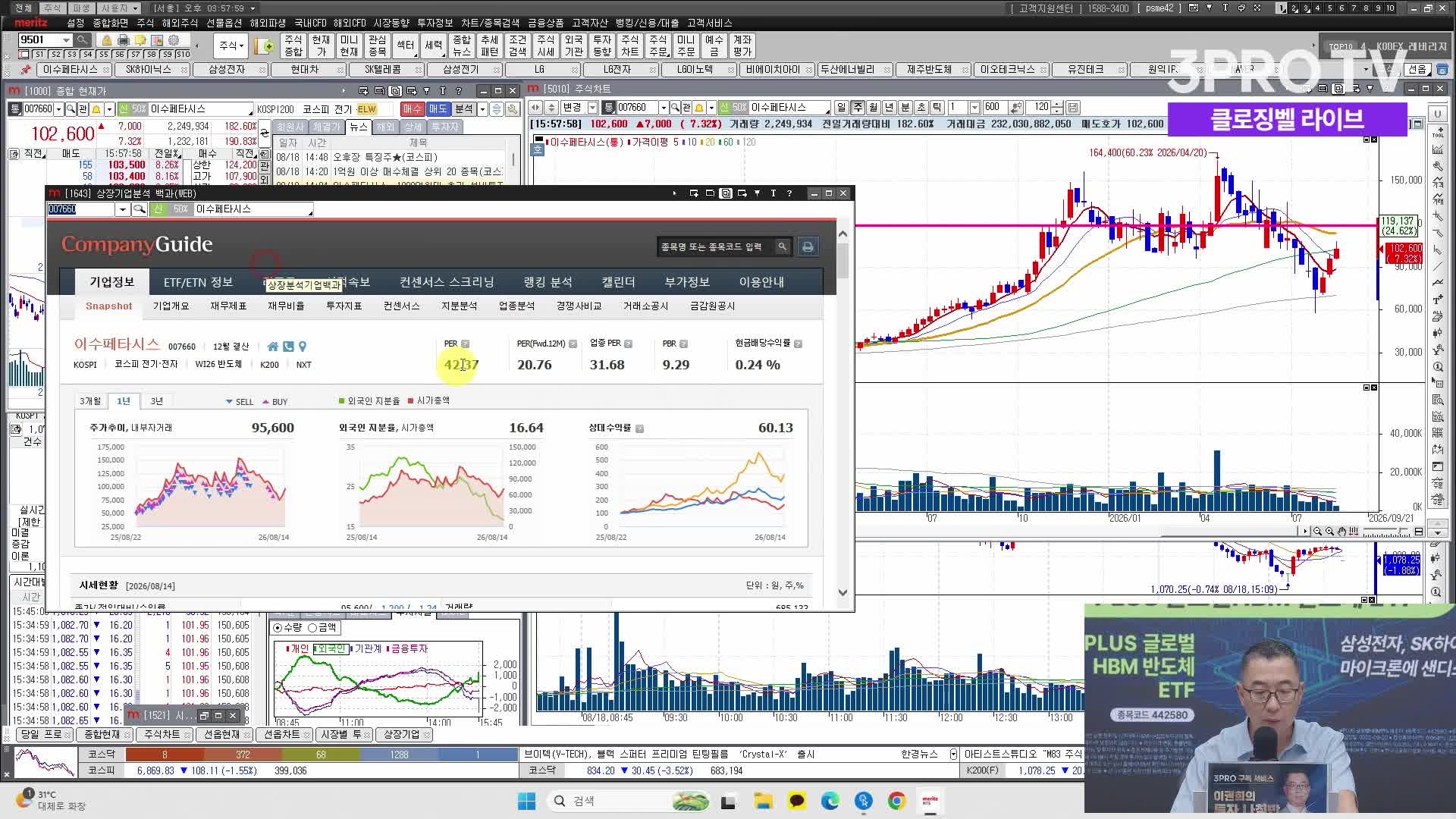1456x819 pixels.
Task: Open Chrome from Windows taskbar
Action: 896,801
